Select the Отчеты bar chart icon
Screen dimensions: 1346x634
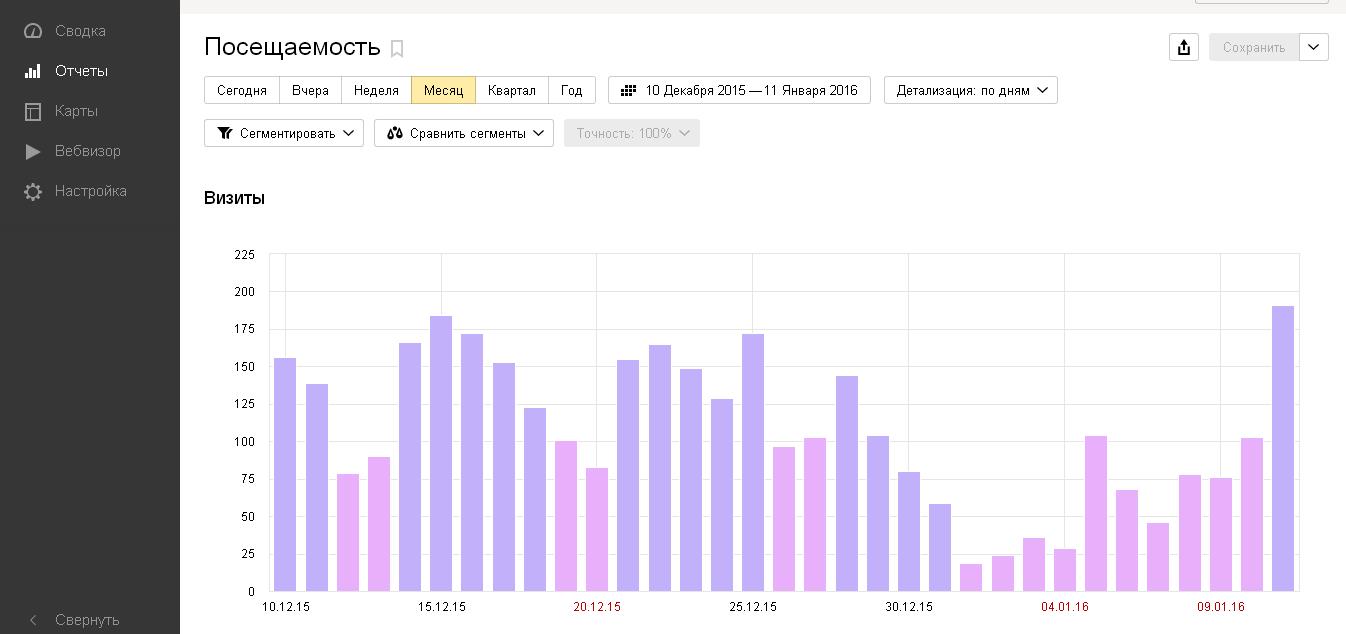pos(33,71)
